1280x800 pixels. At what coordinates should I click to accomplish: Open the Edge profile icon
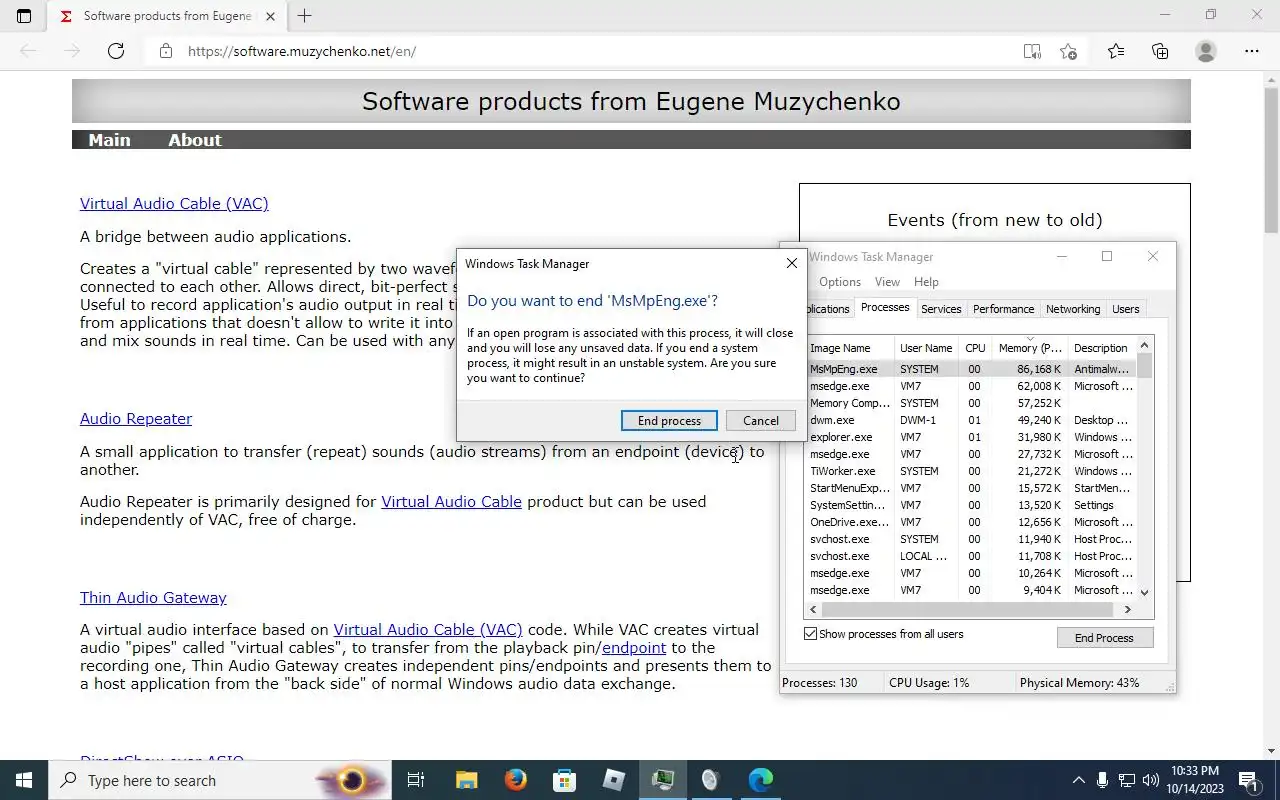(1206, 51)
